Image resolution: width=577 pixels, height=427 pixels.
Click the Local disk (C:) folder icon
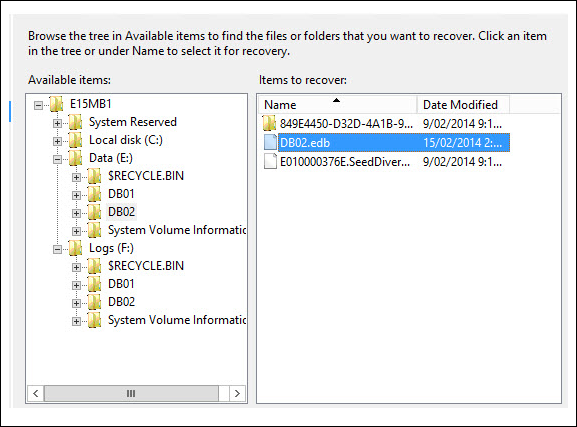(75, 140)
